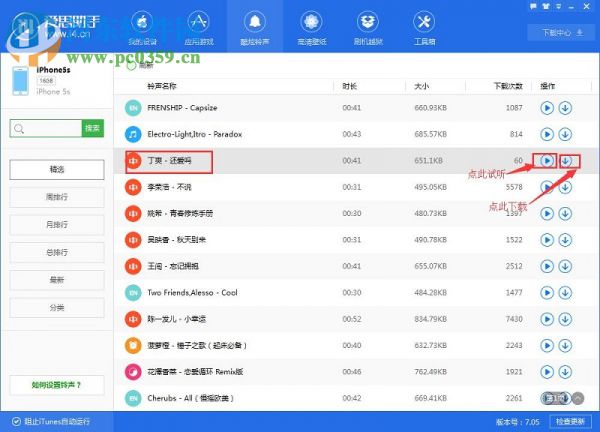Open the 高清壁纸 section
This screenshot has width=600, height=432.
point(311,28)
